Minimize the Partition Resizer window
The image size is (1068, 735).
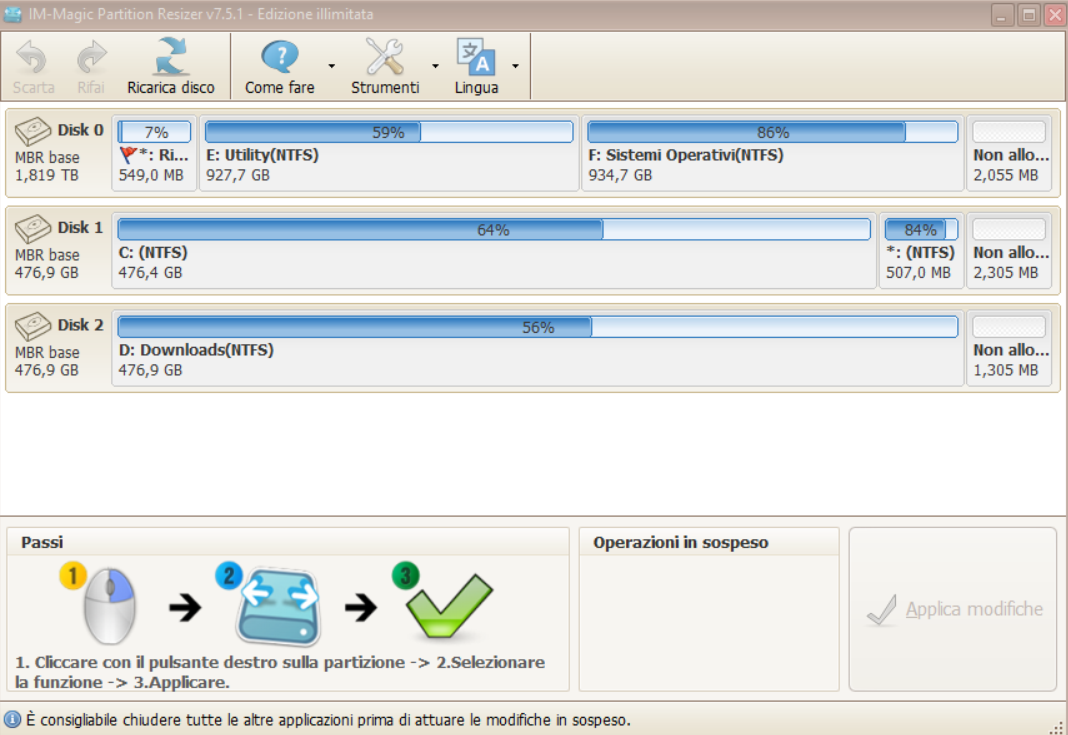click(1002, 15)
